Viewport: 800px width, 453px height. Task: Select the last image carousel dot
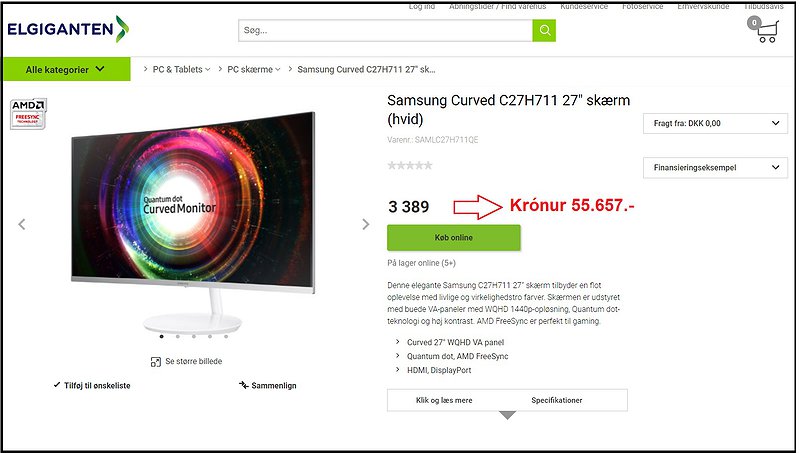tap(226, 336)
